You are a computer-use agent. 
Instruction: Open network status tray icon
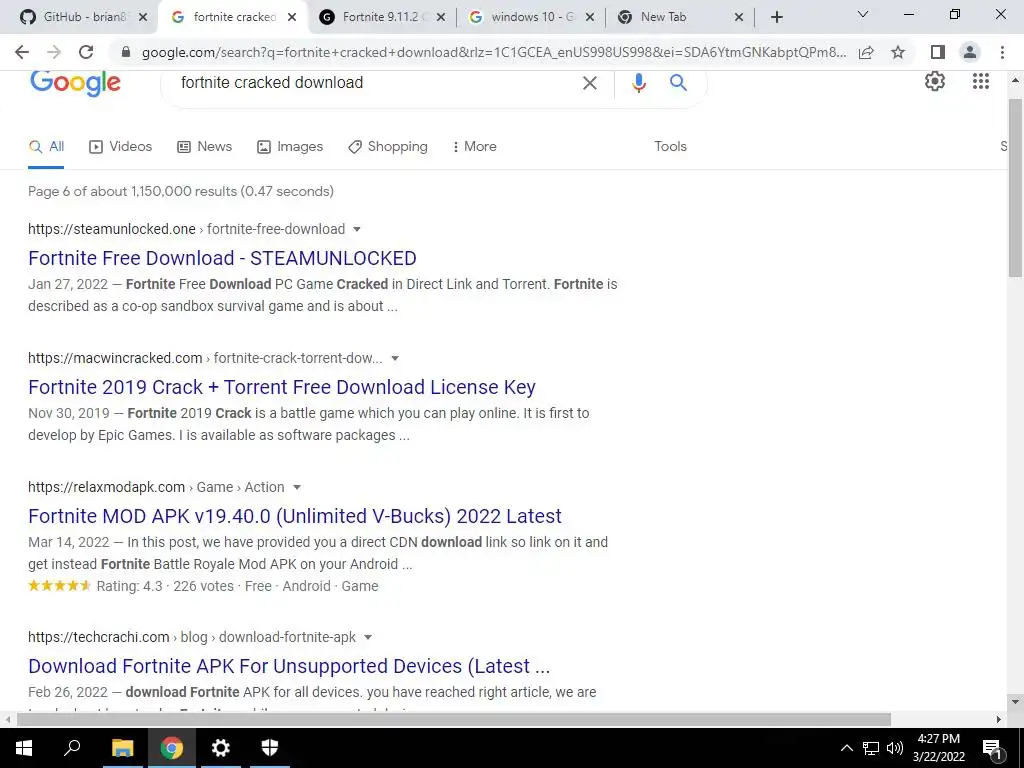(x=871, y=748)
